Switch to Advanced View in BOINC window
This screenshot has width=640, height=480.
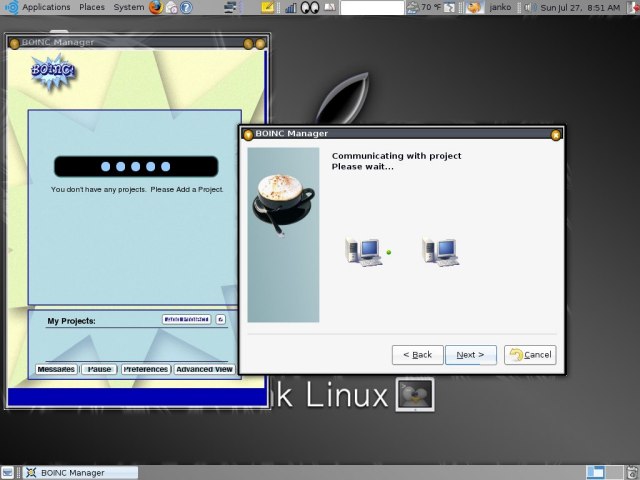[x=204, y=369]
